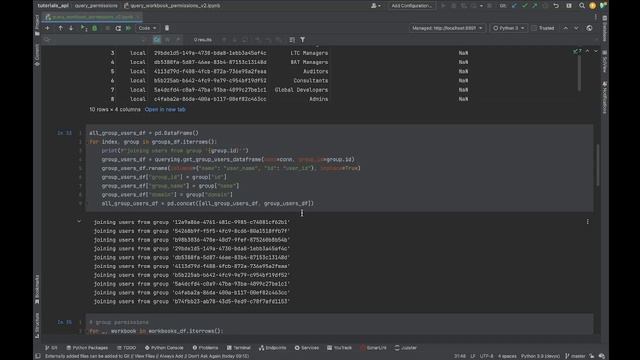Click tutorials_api breadcrumb
The image size is (640, 360).
(53, 6)
